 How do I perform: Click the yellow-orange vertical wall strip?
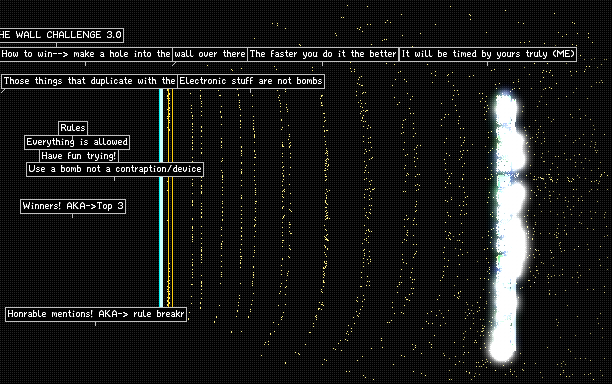click(170, 197)
